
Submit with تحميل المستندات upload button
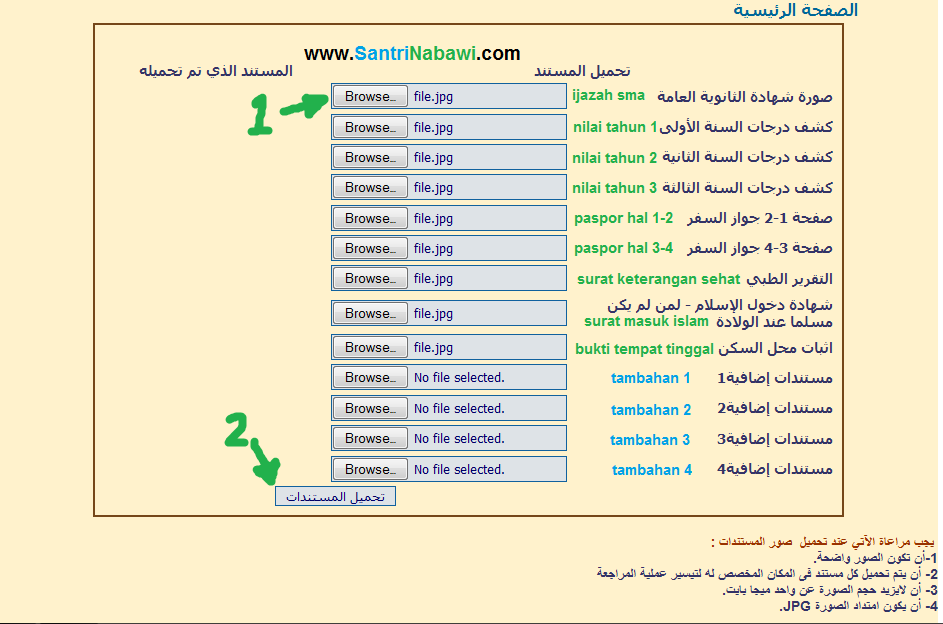pyautogui.click(x=336, y=497)
